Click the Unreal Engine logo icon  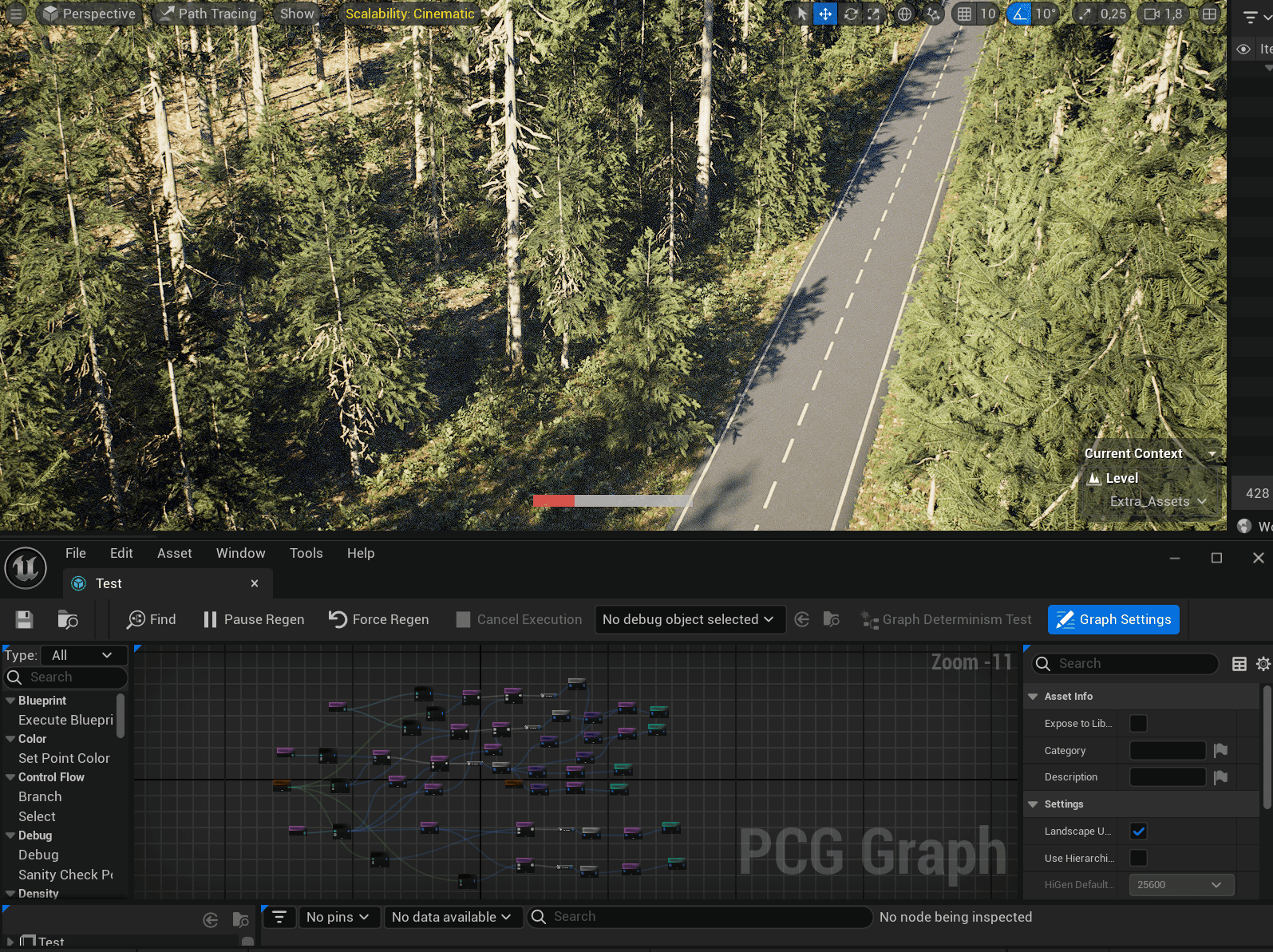[26, 567]
